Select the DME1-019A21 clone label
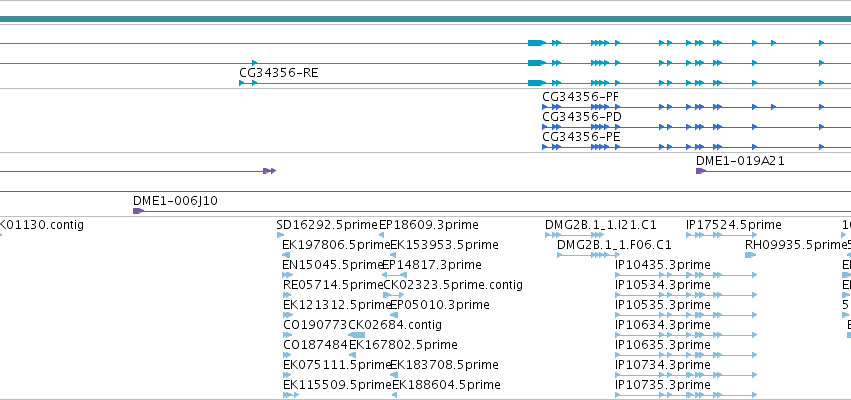Screen dimensions: 851x400 point(740,161)
